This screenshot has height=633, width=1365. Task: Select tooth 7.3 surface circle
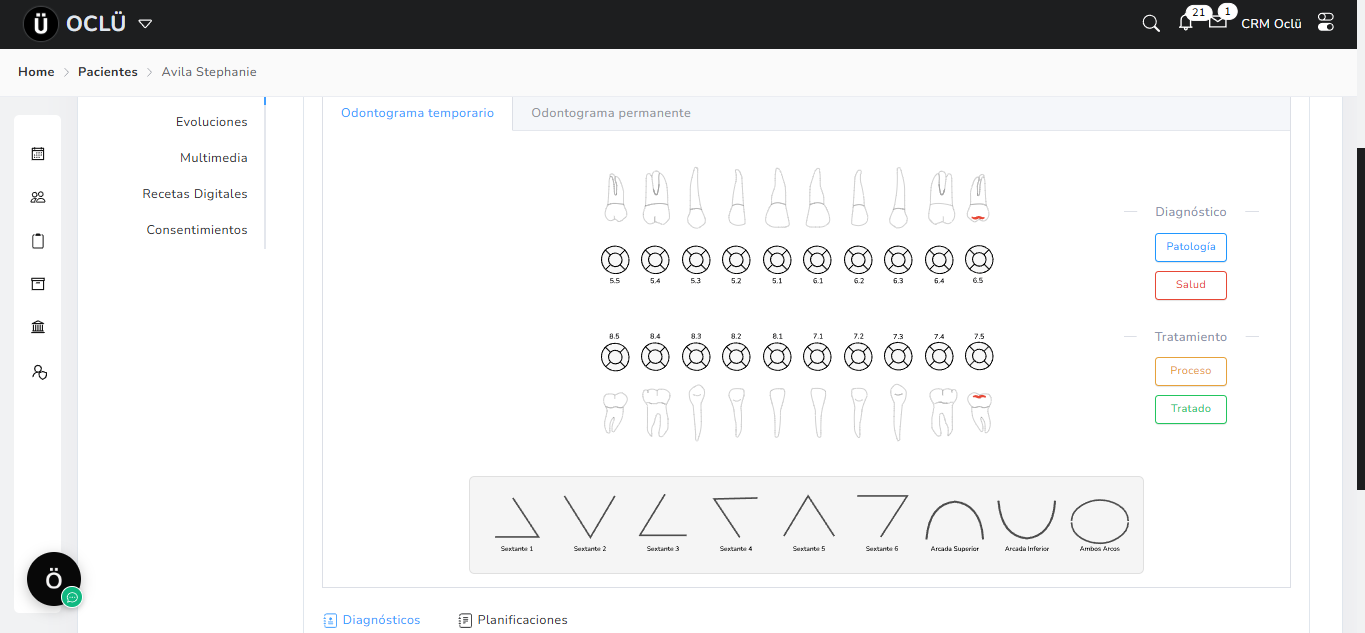(x=898, y=356)
